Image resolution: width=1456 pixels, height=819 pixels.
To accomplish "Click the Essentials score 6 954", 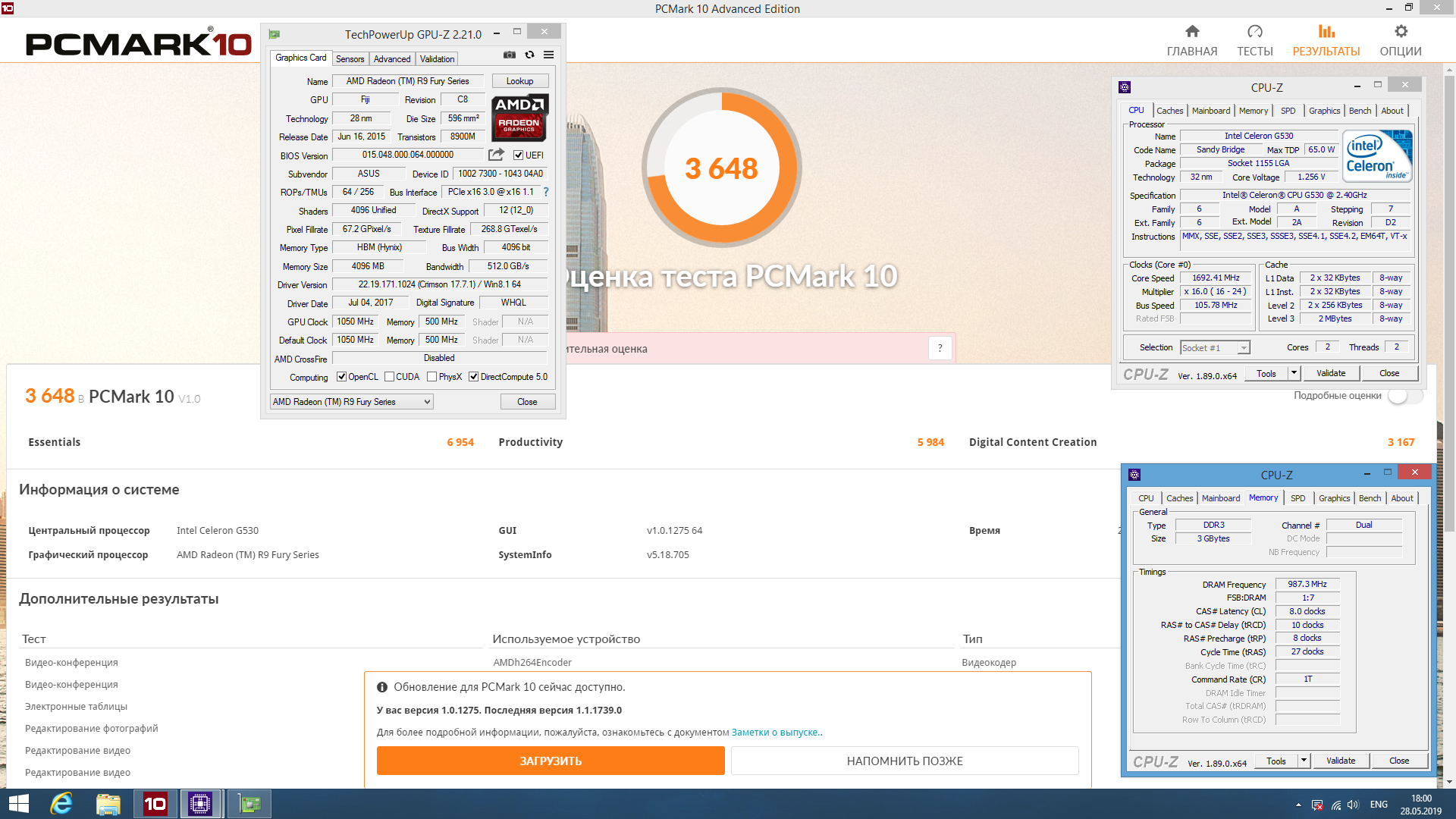I will pos(460,442).
